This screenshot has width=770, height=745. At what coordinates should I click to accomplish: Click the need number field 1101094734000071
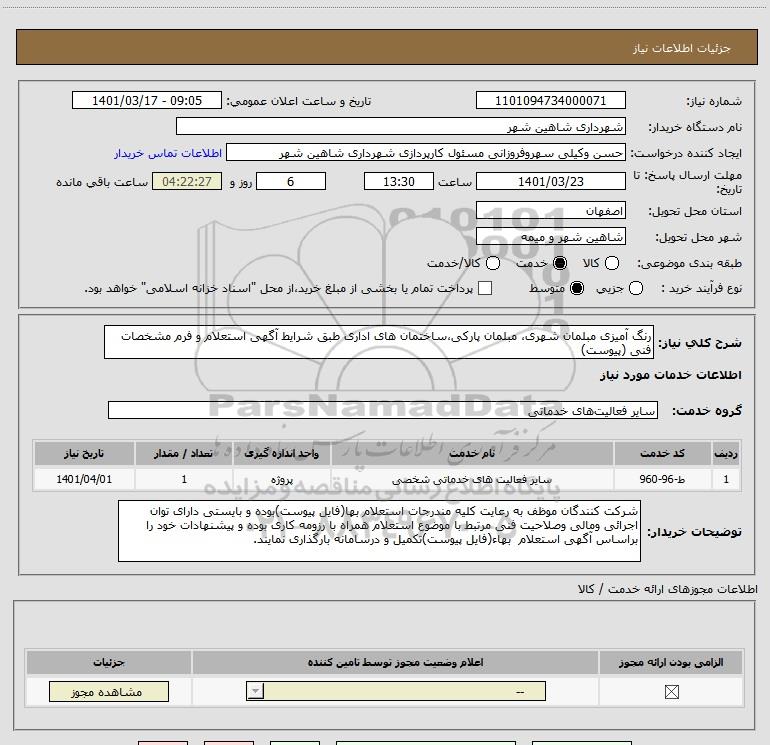[550, 100]
